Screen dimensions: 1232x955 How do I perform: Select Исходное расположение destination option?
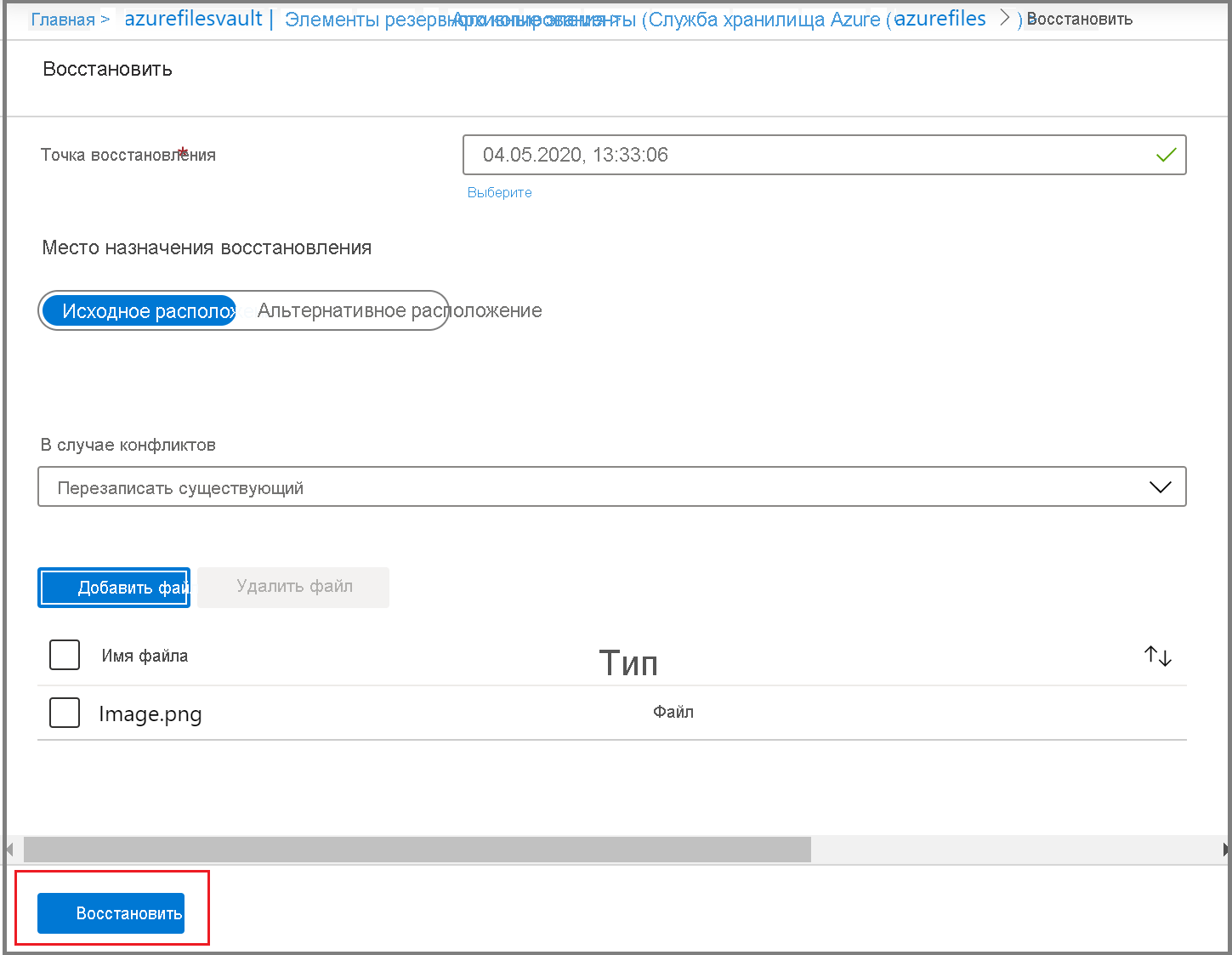pyautogui.click(x=140, y=311)
